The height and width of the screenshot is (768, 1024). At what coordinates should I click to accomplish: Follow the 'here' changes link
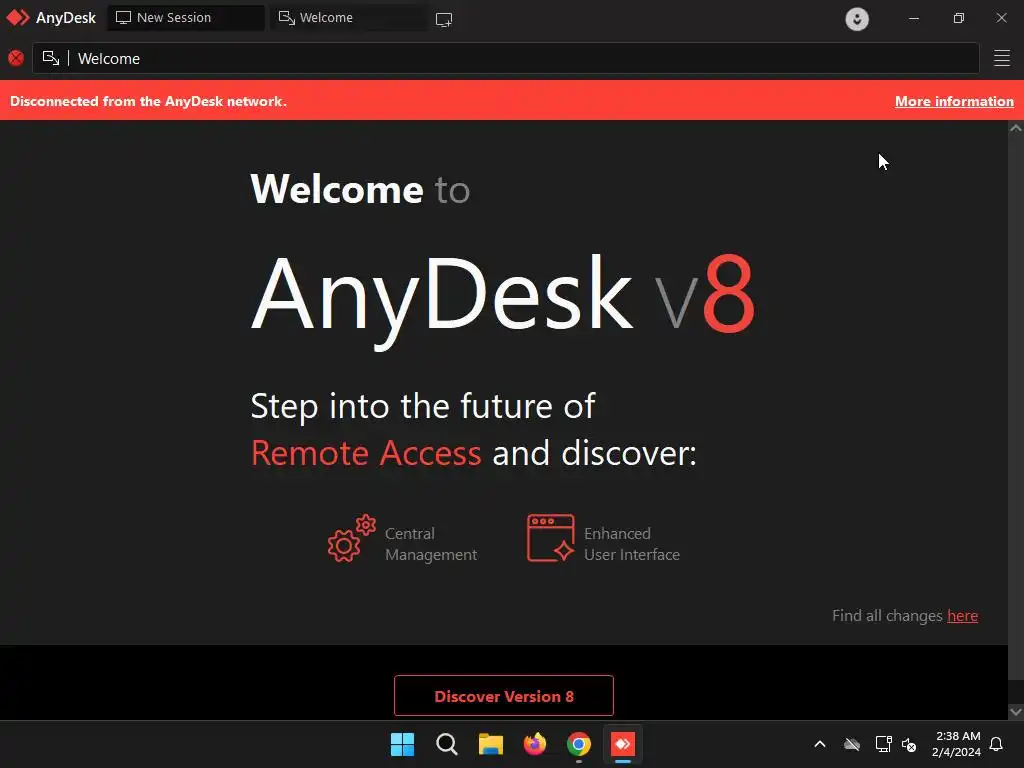tap(963, 616)
